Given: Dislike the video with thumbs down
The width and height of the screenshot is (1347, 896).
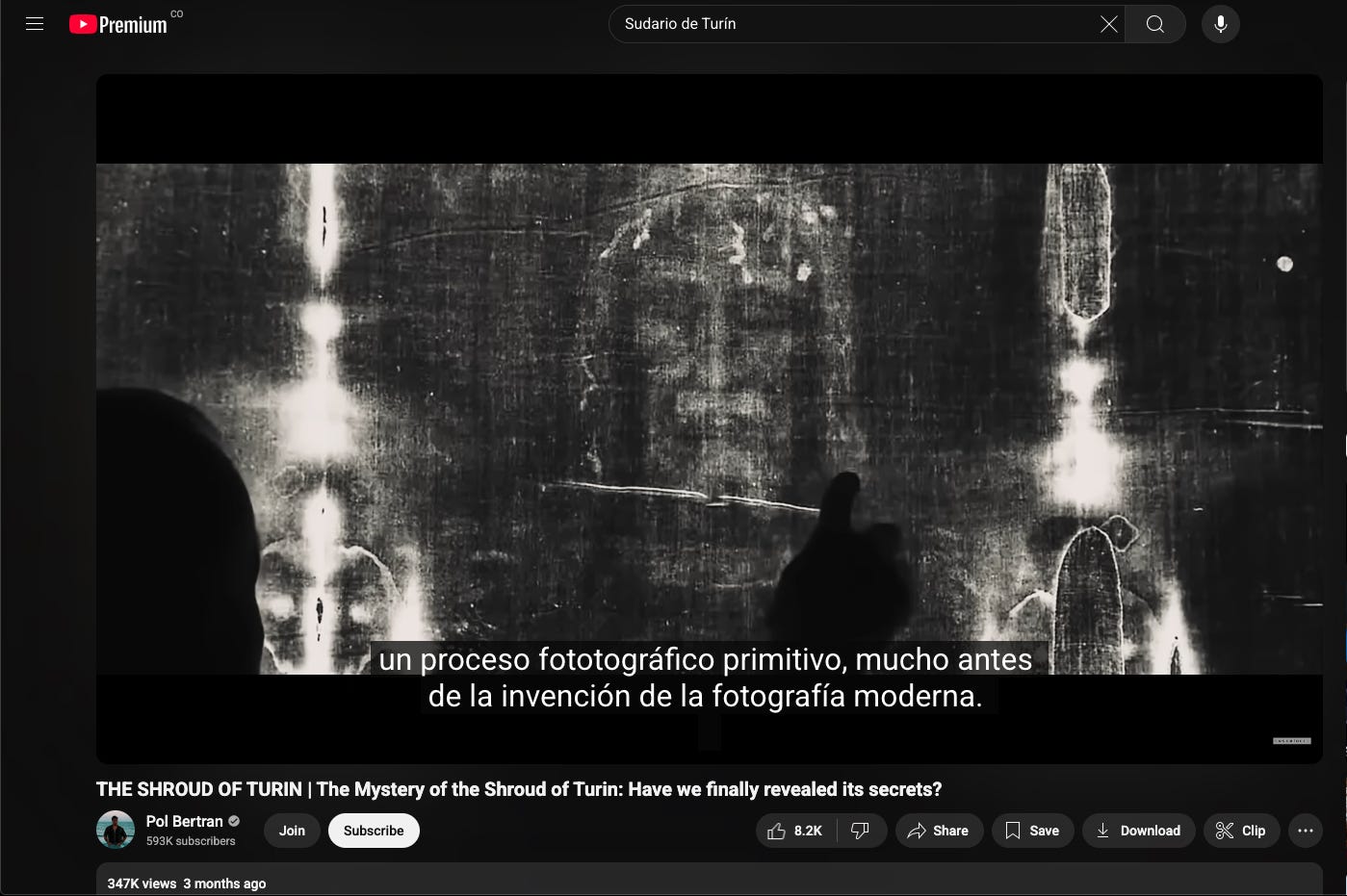Looking at the screenshot, I should (x=862, y=831).
